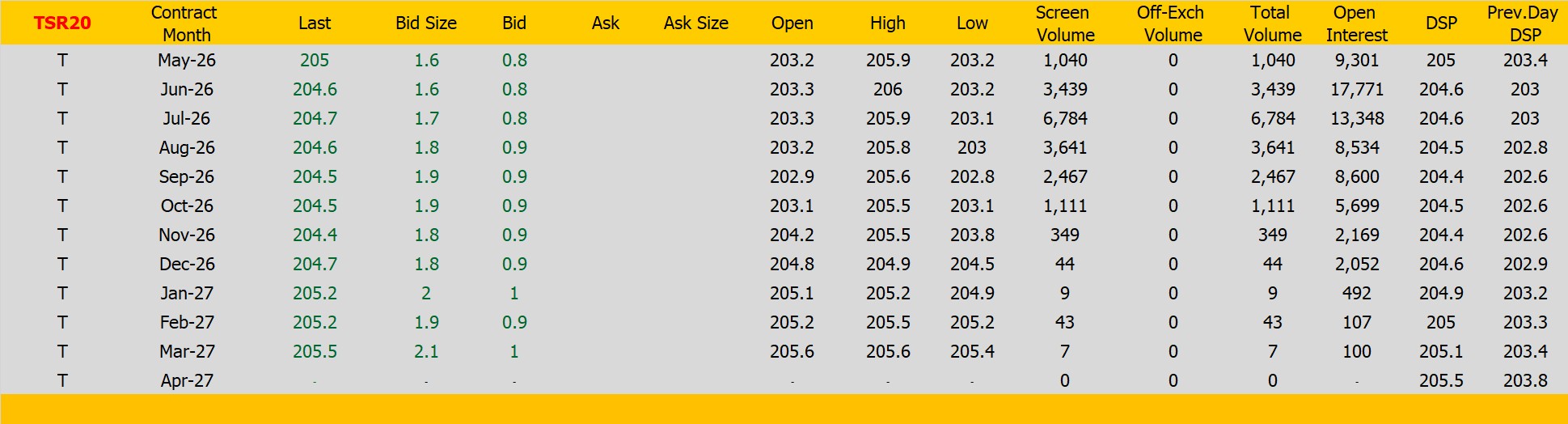This screenshot has height=424, width=1568.
Task: Select the Low price for Aug-26
Action: tap(971, 148)
